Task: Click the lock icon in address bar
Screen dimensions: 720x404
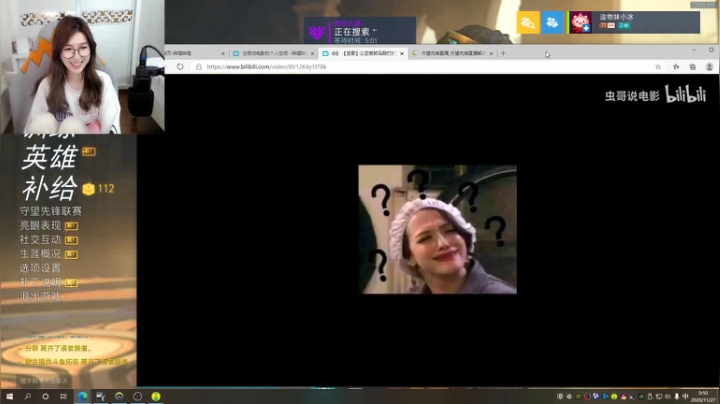Action: pos(199,67)
